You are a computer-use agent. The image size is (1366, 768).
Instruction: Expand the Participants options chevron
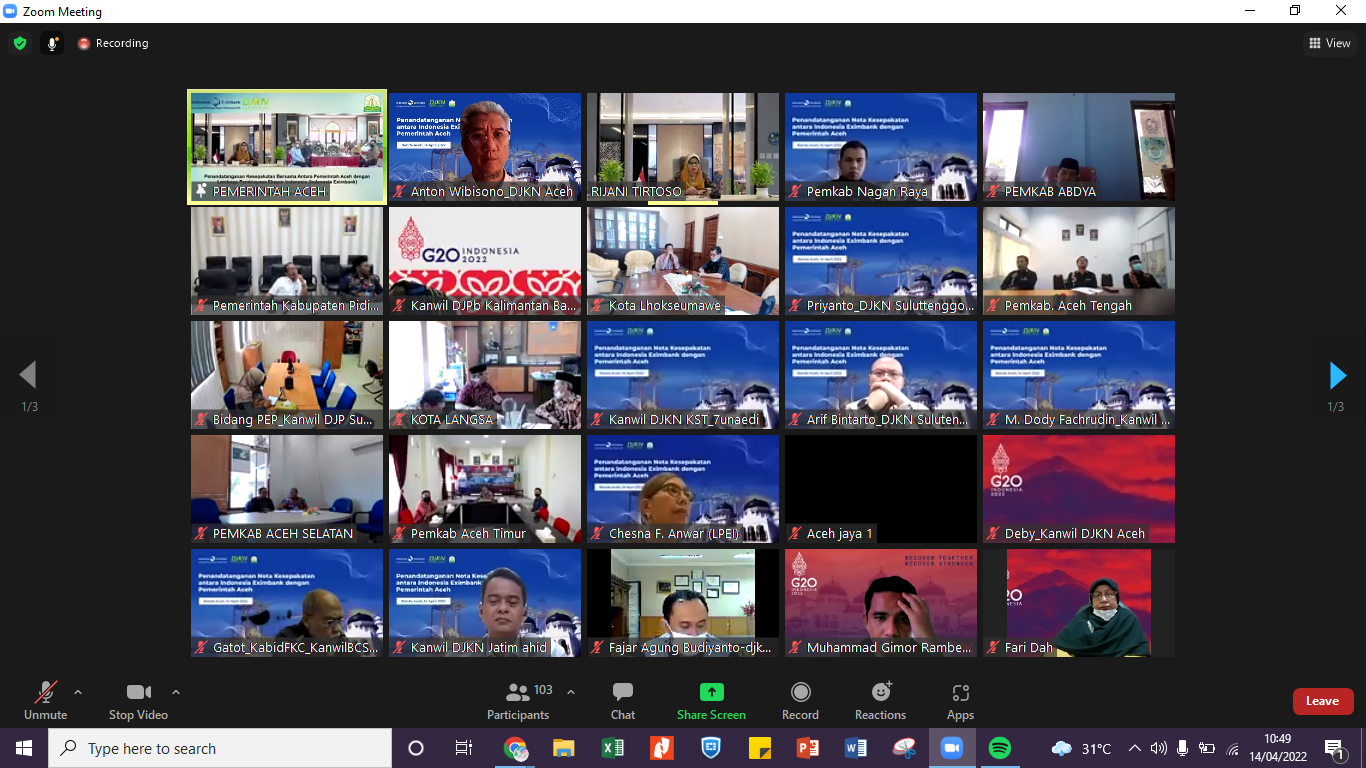pyautogui.click(x=571, y=692)
